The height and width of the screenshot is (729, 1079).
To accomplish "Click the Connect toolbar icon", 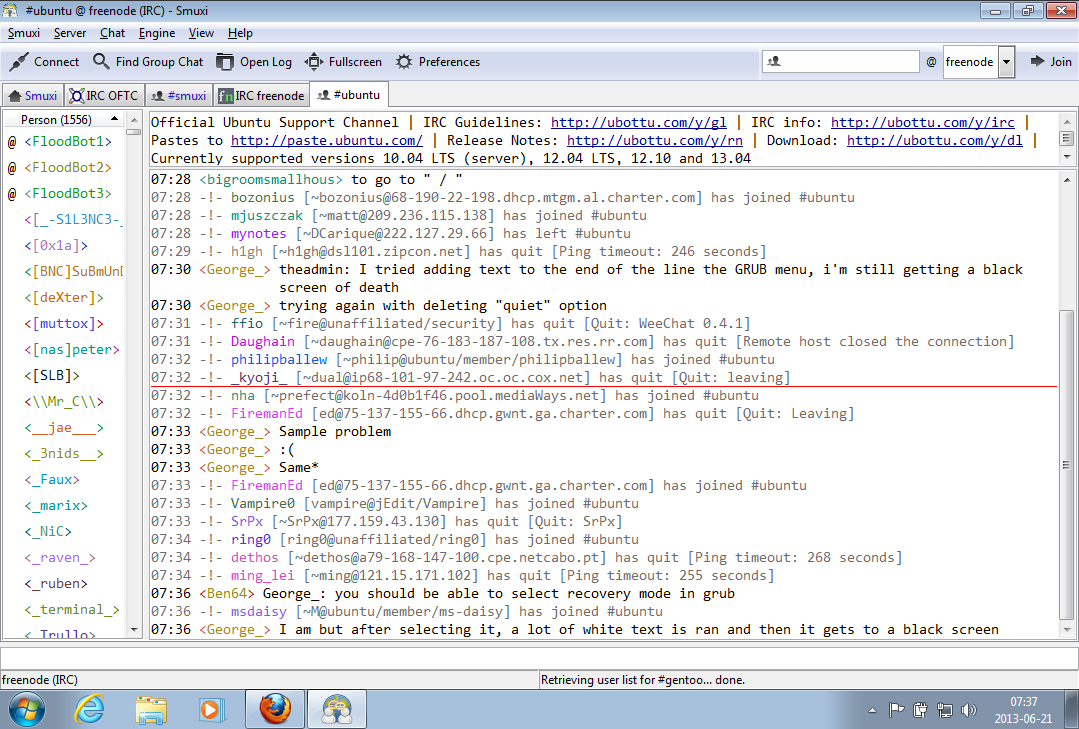I will (19, 62).
